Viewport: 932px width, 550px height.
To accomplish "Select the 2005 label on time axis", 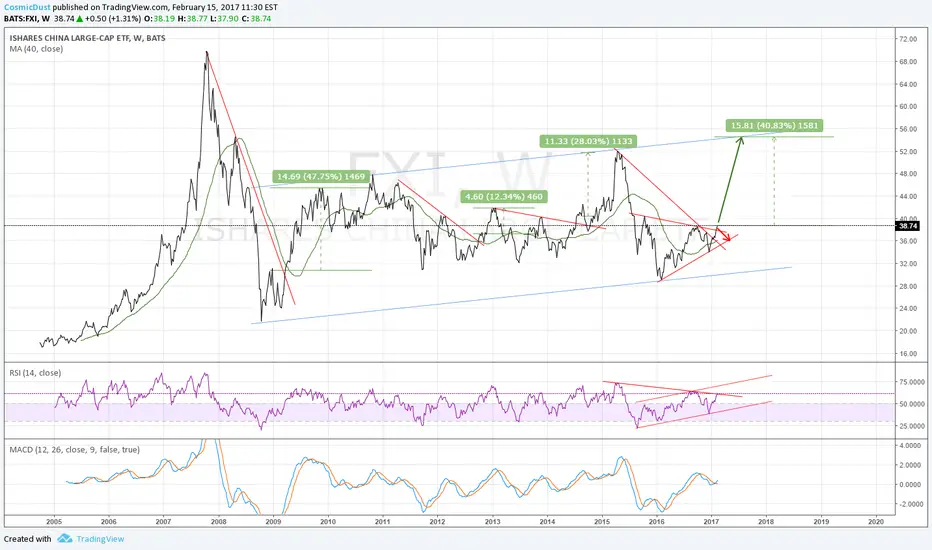I will [54, 521].
